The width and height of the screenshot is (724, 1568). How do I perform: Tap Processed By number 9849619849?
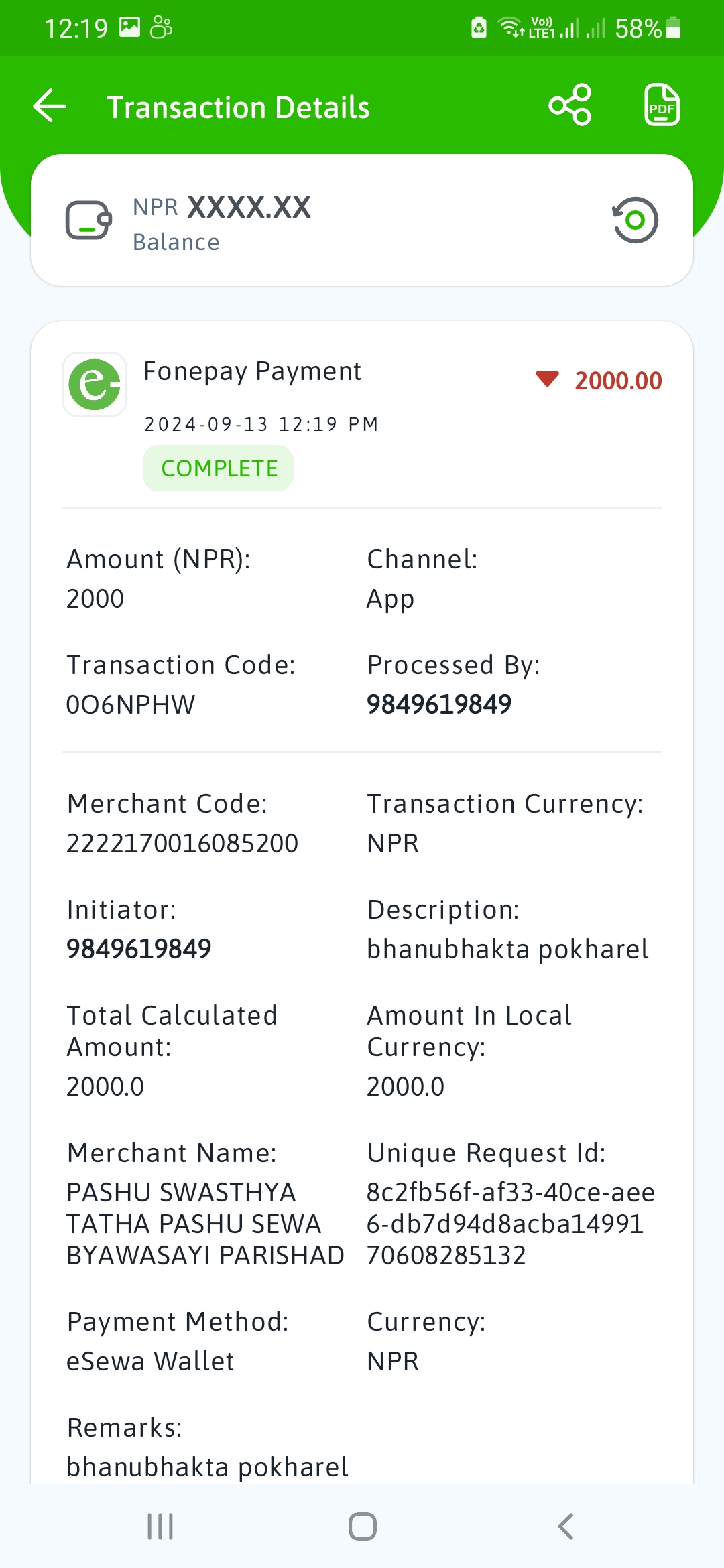coord(439,704)
